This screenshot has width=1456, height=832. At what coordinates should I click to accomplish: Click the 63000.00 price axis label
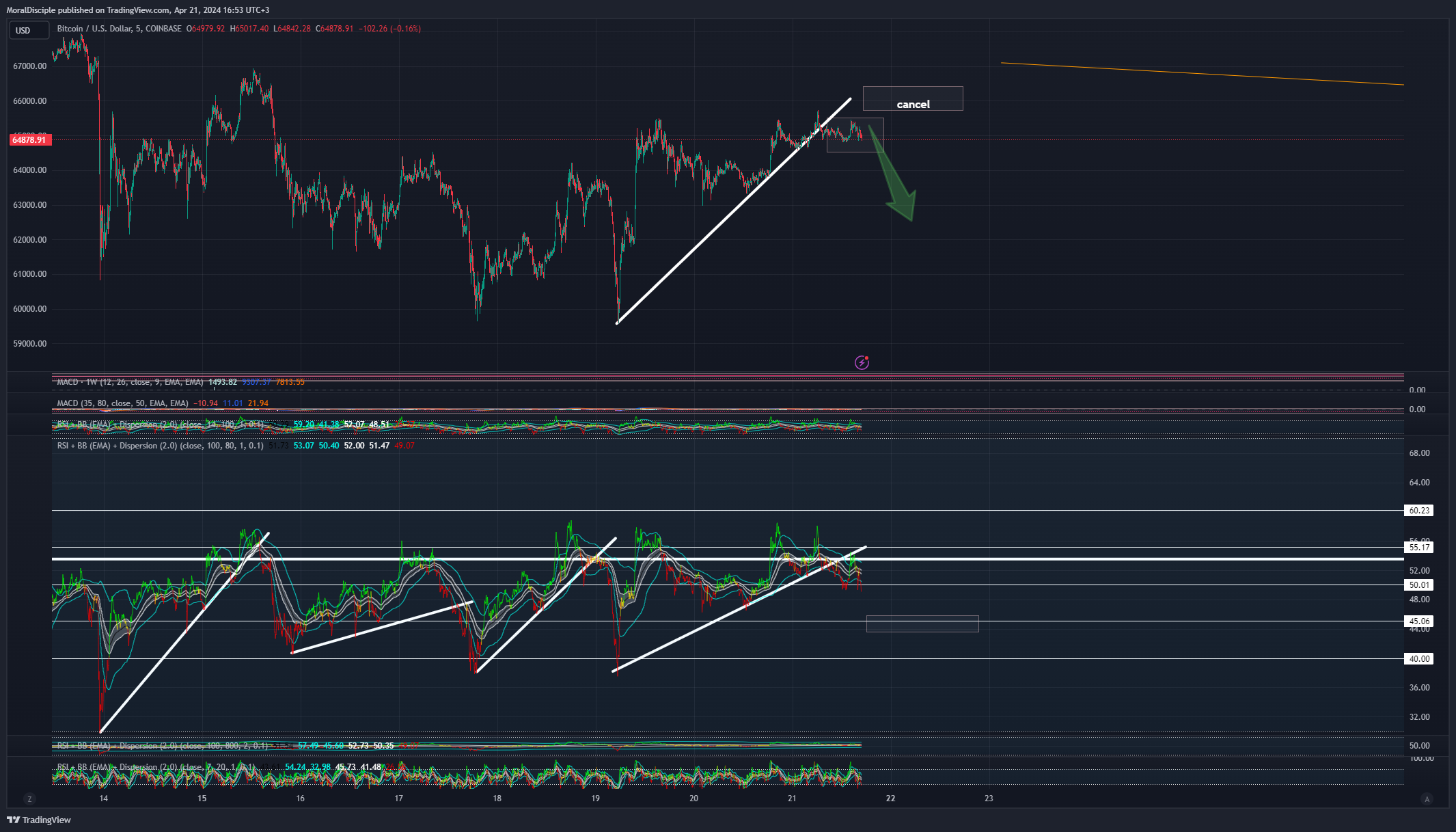(x=30, y=205)
